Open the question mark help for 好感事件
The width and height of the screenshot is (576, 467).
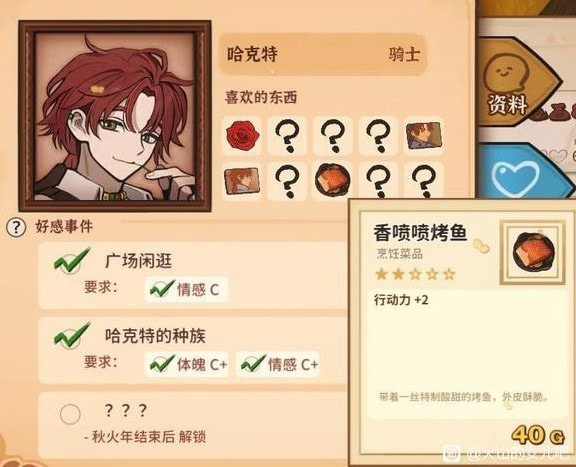point(16,227)
